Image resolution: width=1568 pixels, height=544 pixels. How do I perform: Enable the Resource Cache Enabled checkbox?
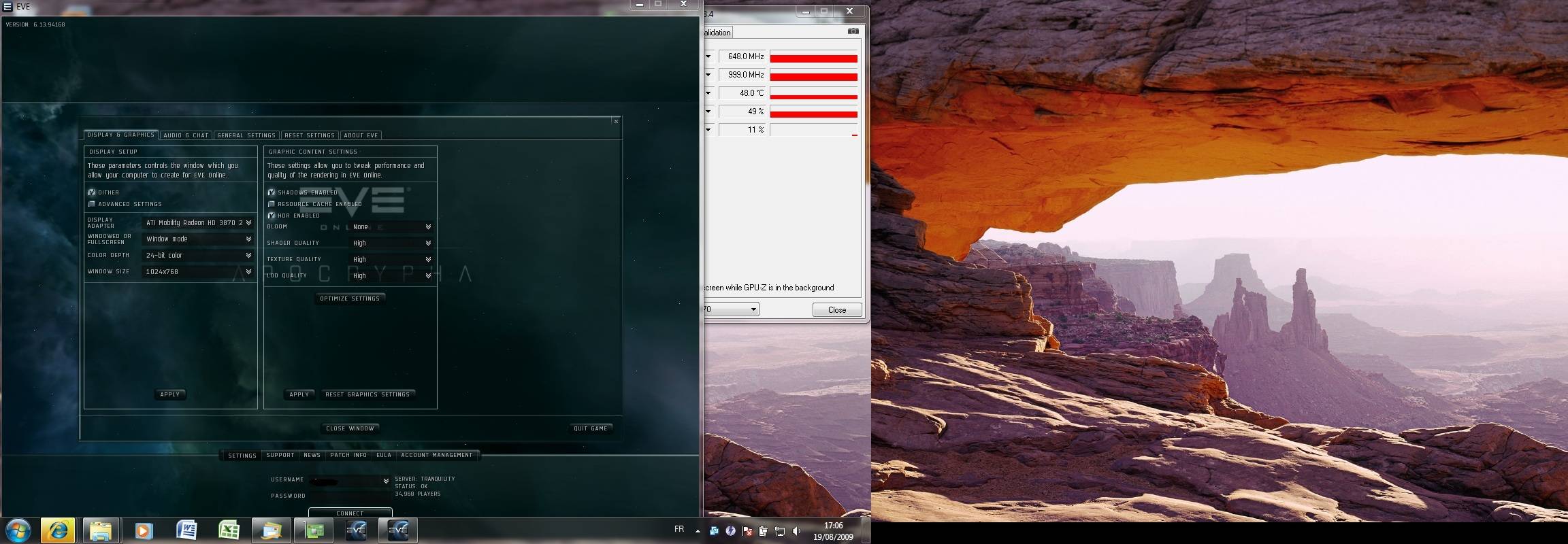(x=272, y=204)
